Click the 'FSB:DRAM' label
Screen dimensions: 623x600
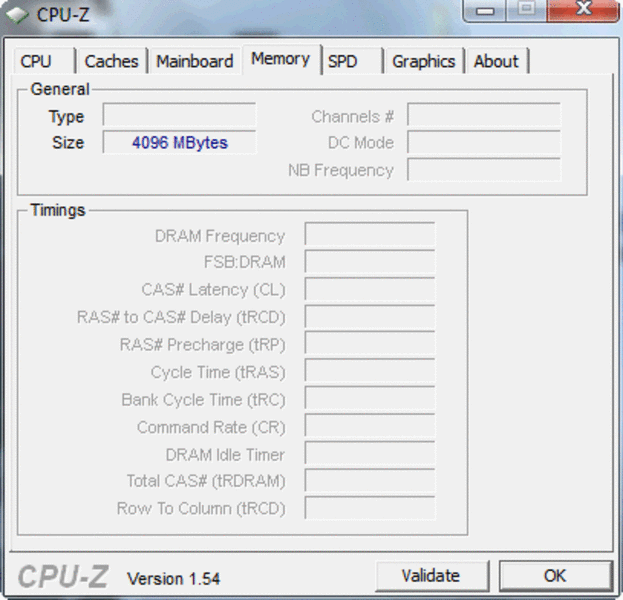tap(245, 262)
